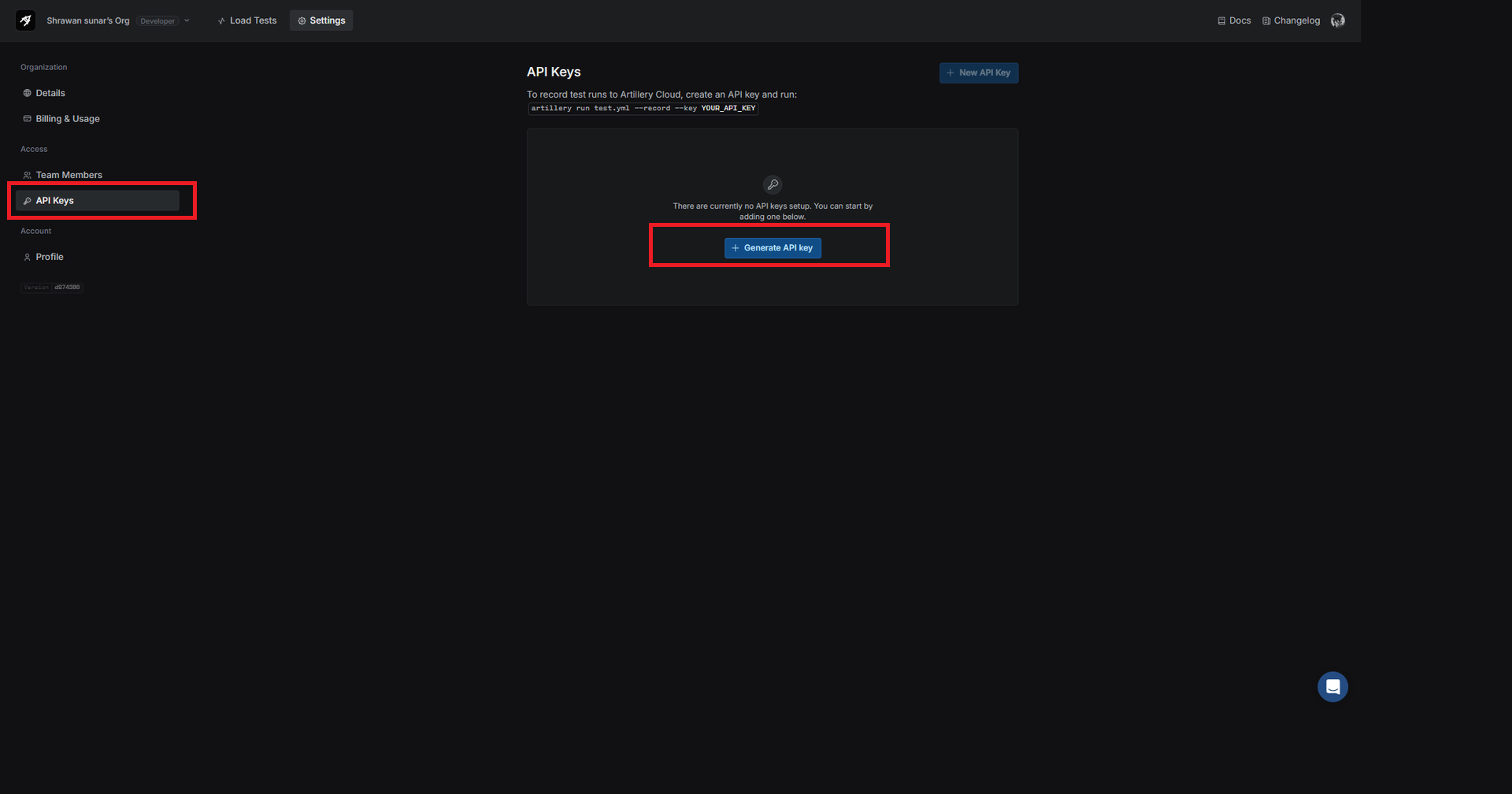Screen dimensions: 1512x794
Task: Select the artillery run command snippet
Action: pos(643,108)
